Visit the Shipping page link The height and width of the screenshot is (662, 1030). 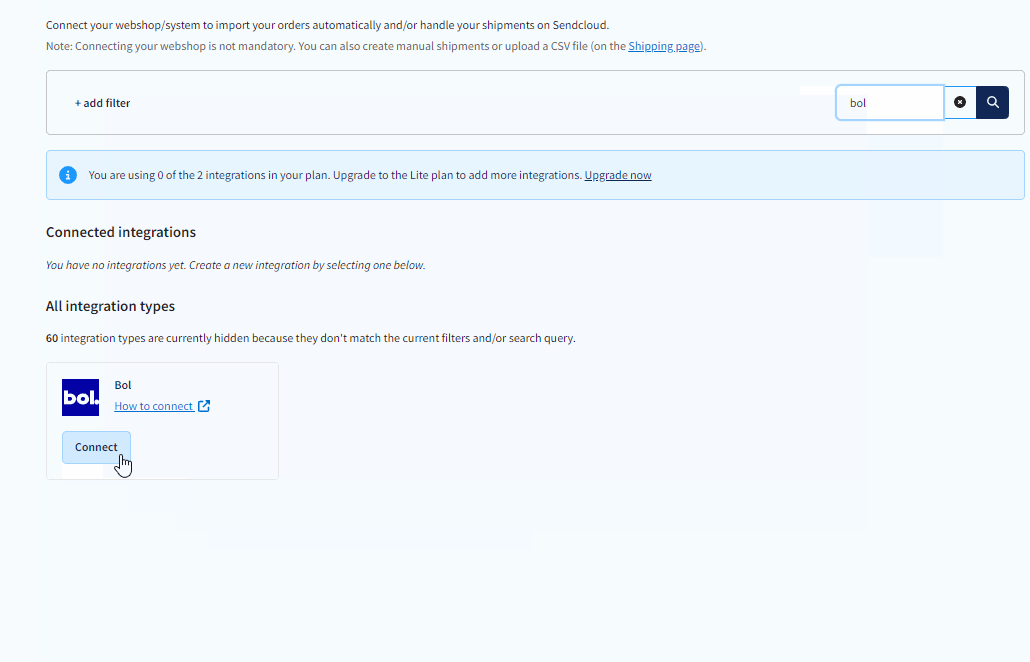coord(663,45)
